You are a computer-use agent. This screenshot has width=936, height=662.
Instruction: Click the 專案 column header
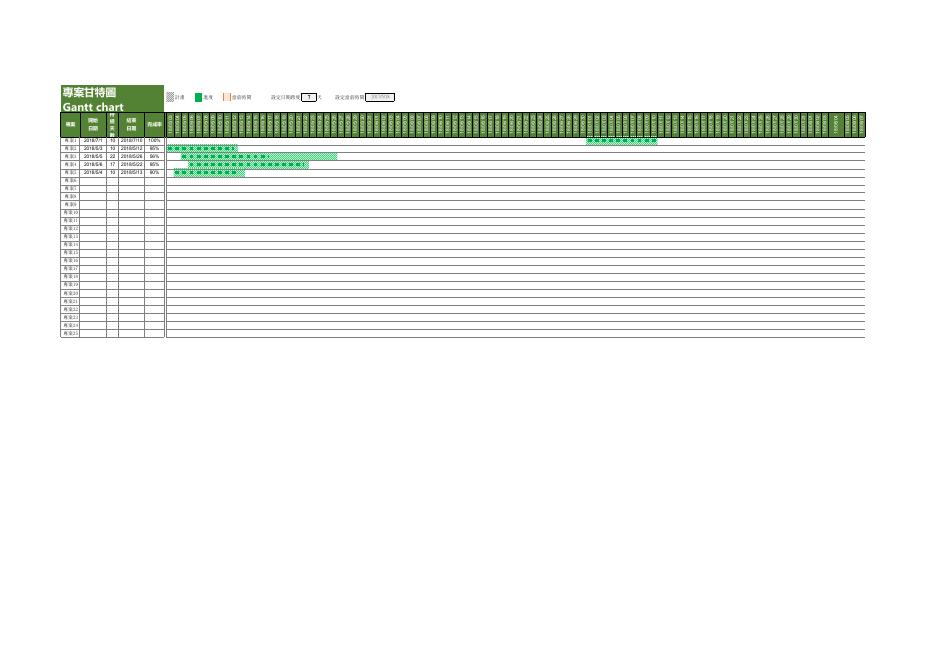coord(70,125)
